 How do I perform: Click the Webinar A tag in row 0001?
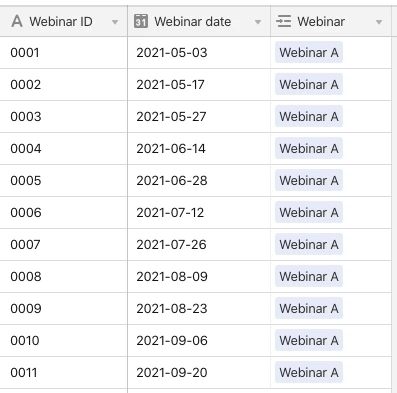[309, 53]
